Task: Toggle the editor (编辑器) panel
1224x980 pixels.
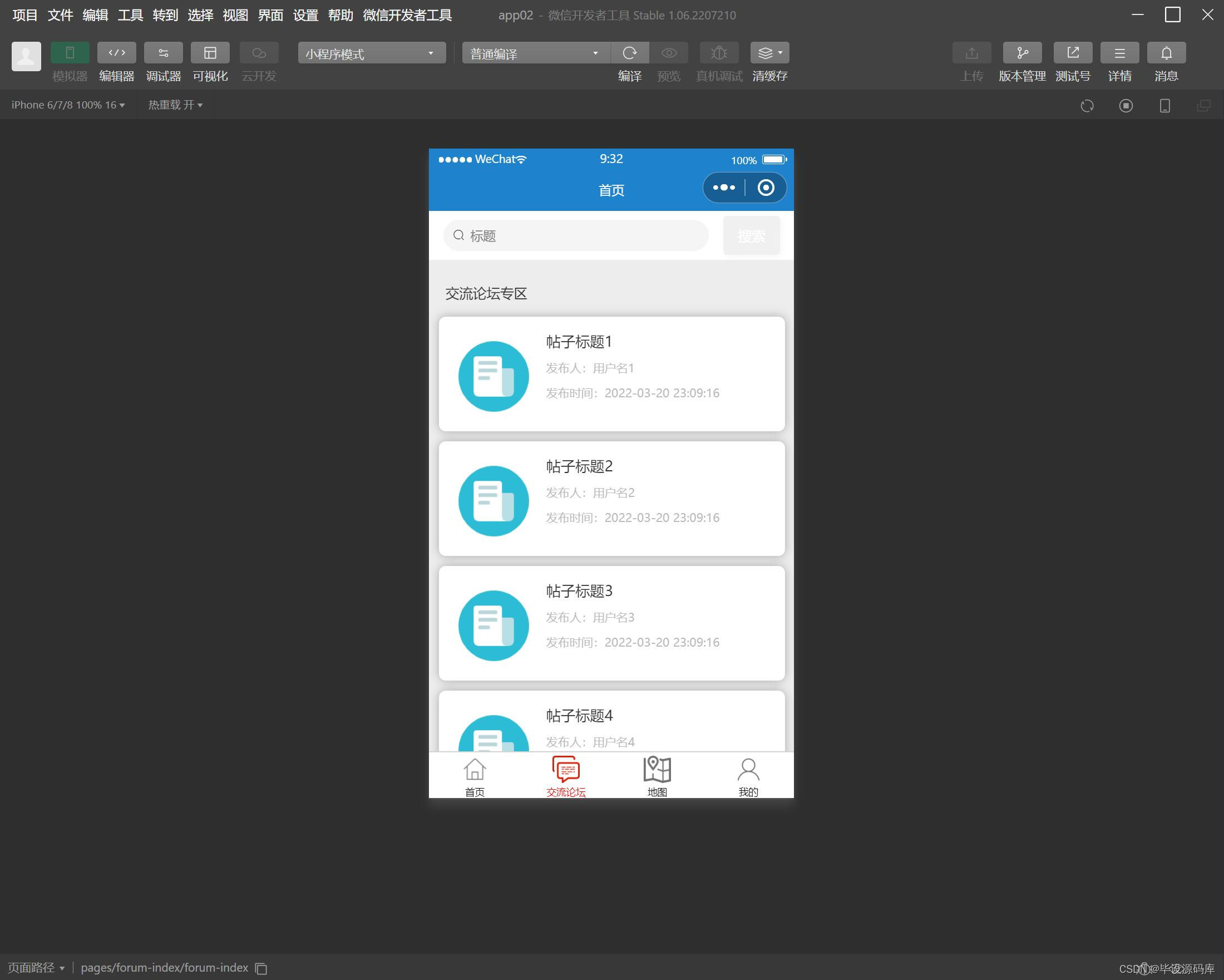Action: tap(116, 53)
